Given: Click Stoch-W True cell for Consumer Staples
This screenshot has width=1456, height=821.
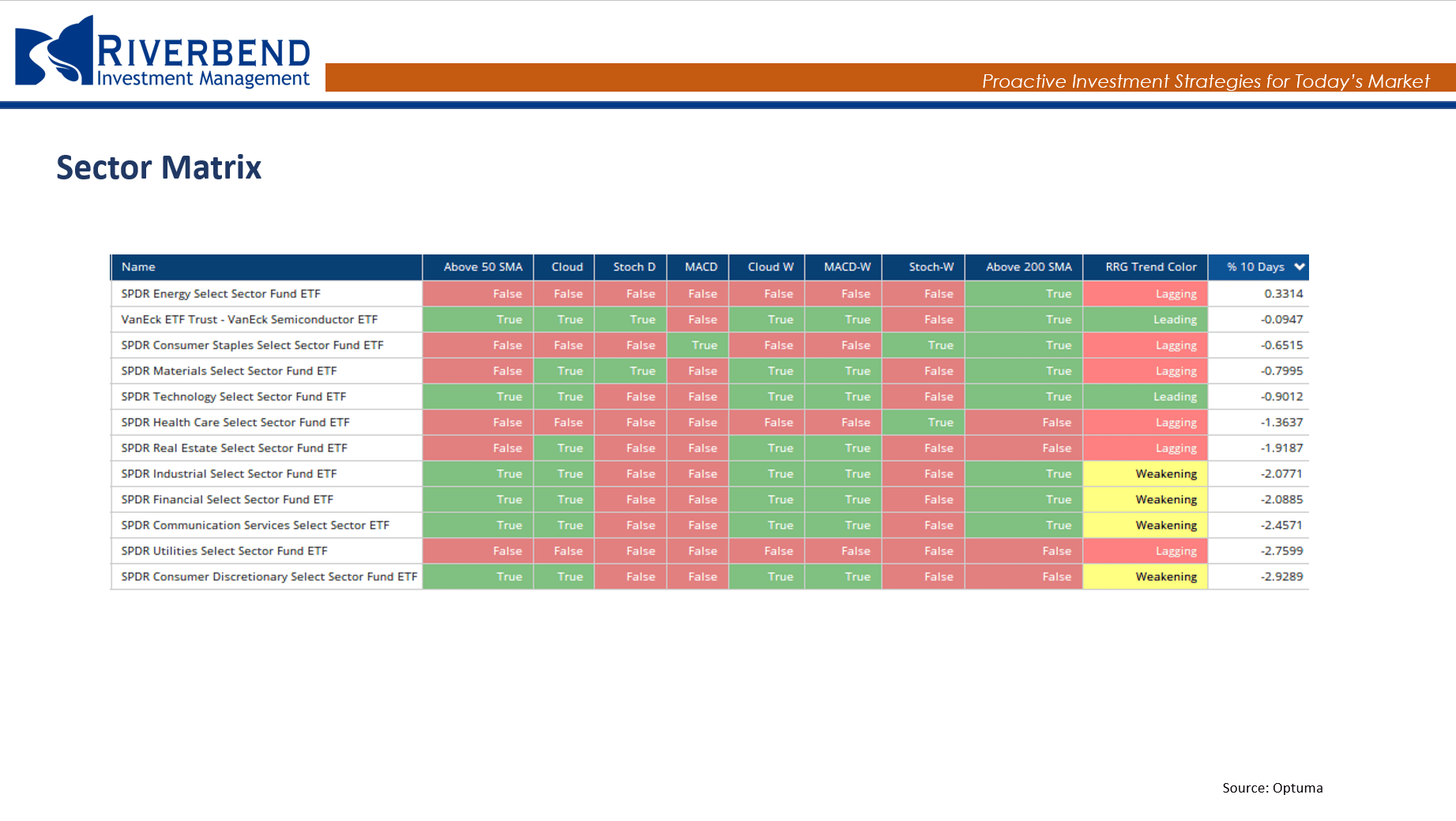Looking at the screenshot, I should [x=923, y=345].
